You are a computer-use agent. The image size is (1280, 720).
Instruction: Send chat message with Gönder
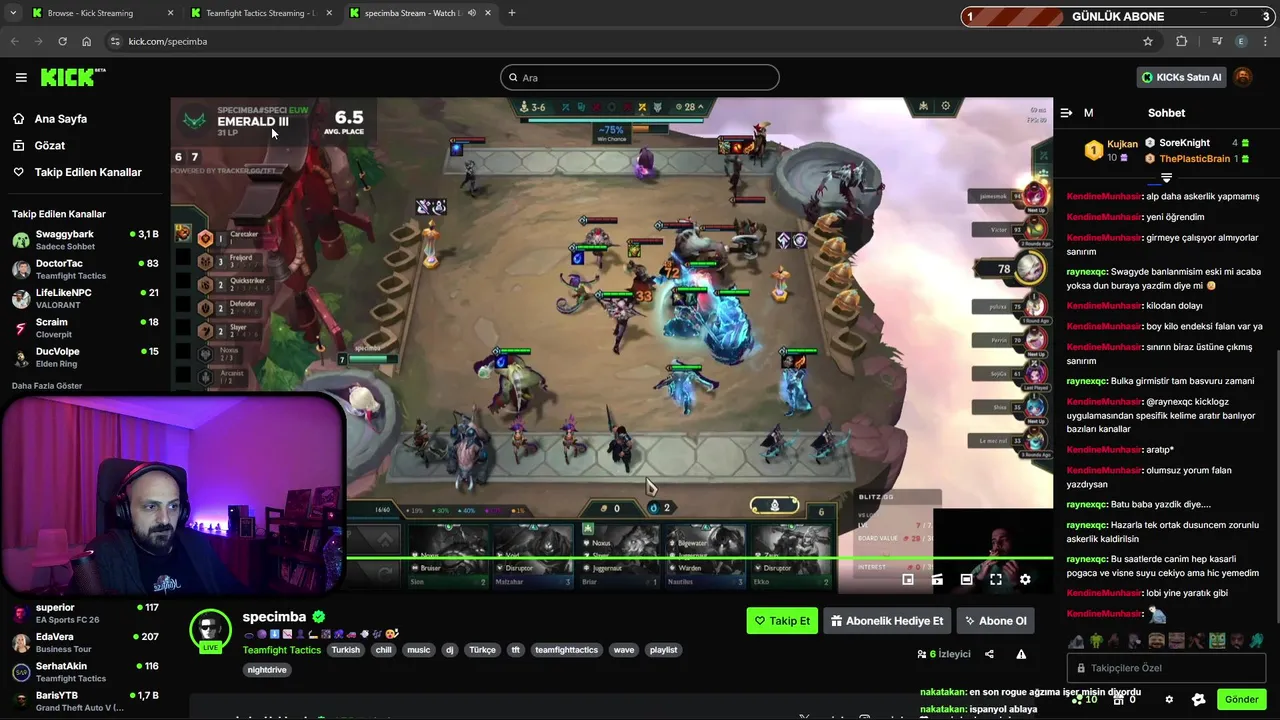pos(1241,699)
